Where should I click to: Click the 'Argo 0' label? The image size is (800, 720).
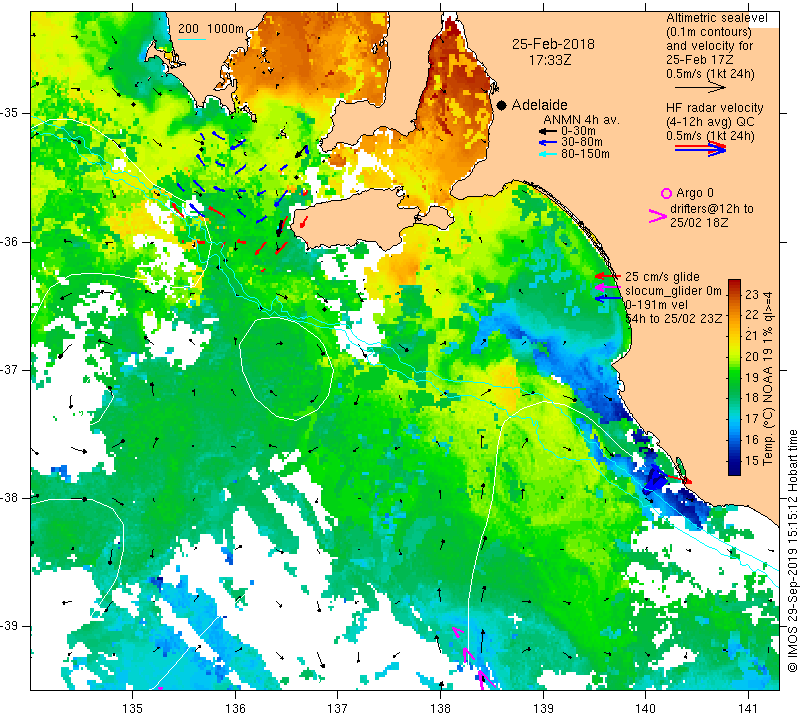(x=695, y=193)
